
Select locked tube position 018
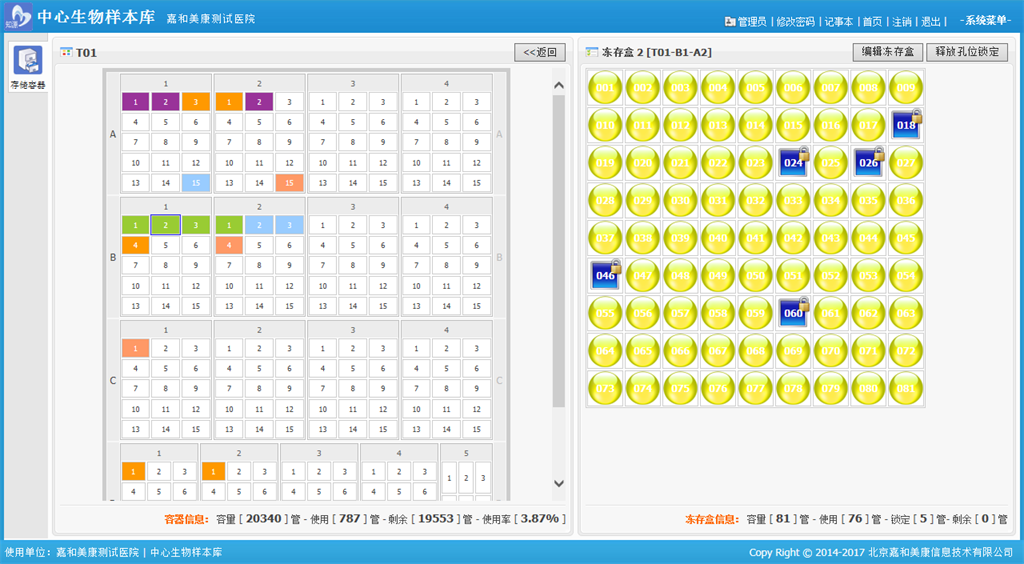905,125
